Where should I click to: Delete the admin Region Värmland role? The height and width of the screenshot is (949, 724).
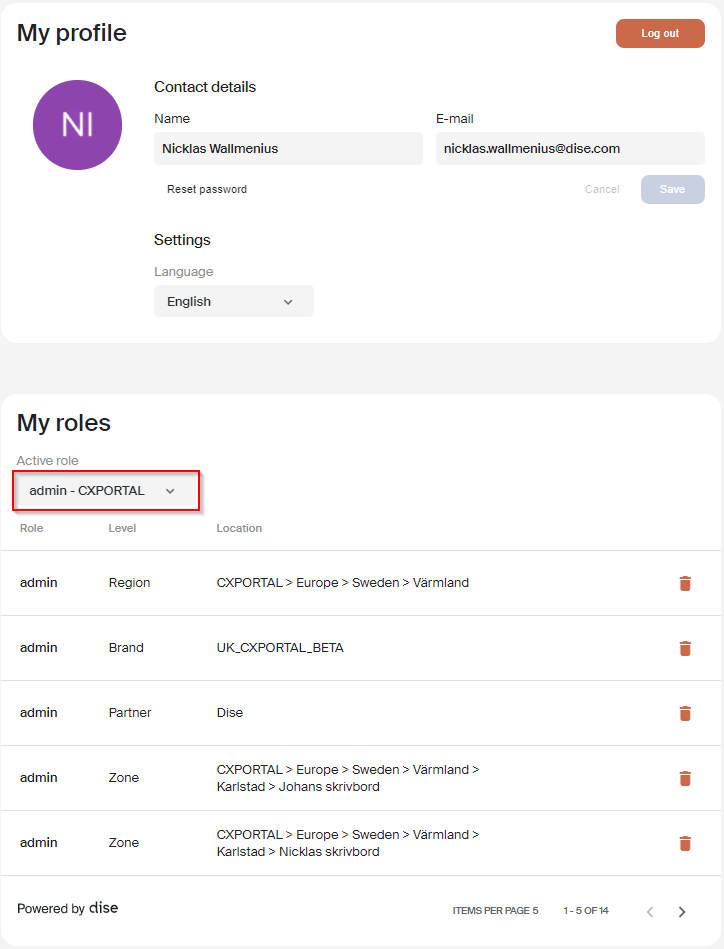point(685,583)
